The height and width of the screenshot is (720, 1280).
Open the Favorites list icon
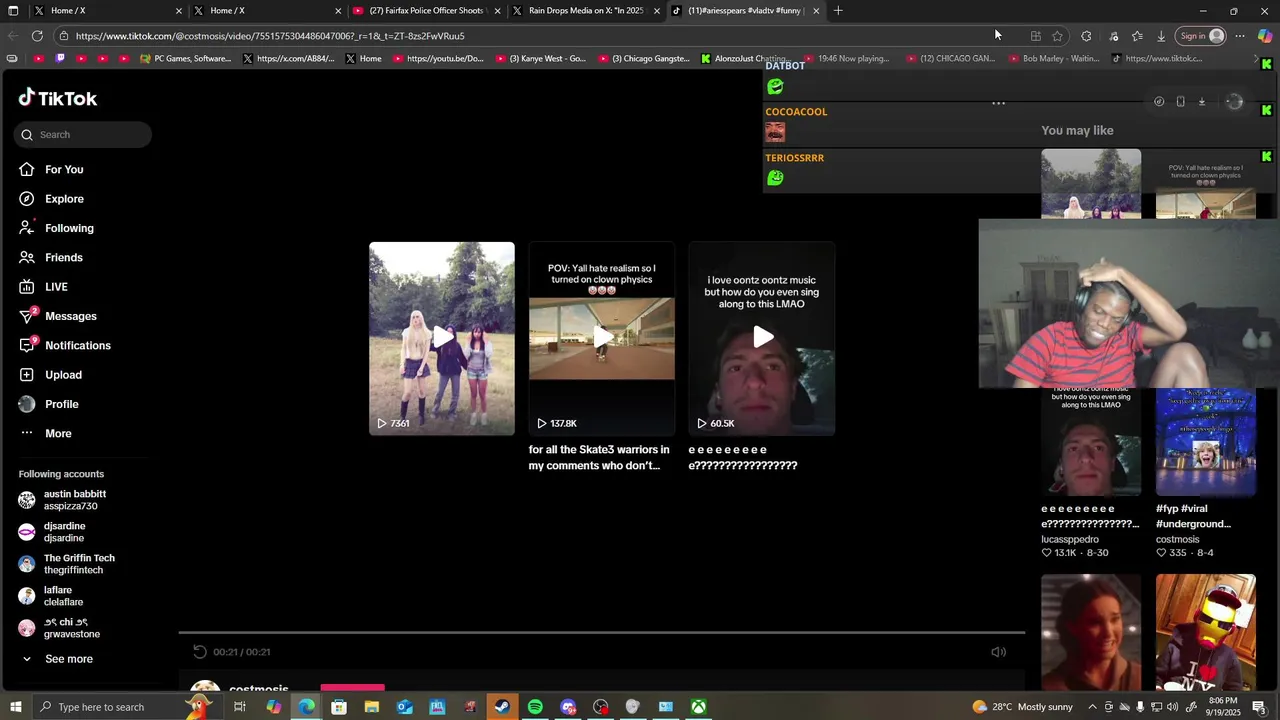tap(1137, 36)
